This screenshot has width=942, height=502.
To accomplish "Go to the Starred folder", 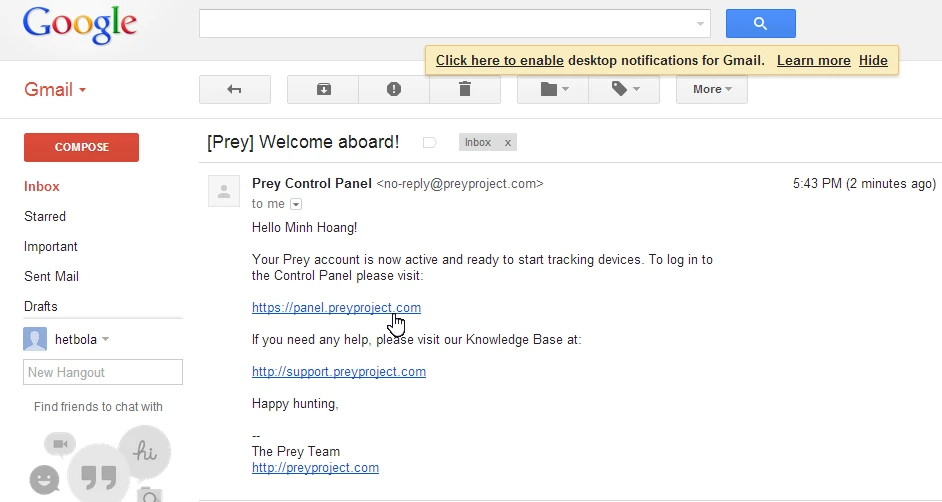I will pyautogui.click(x=45, y=216).
